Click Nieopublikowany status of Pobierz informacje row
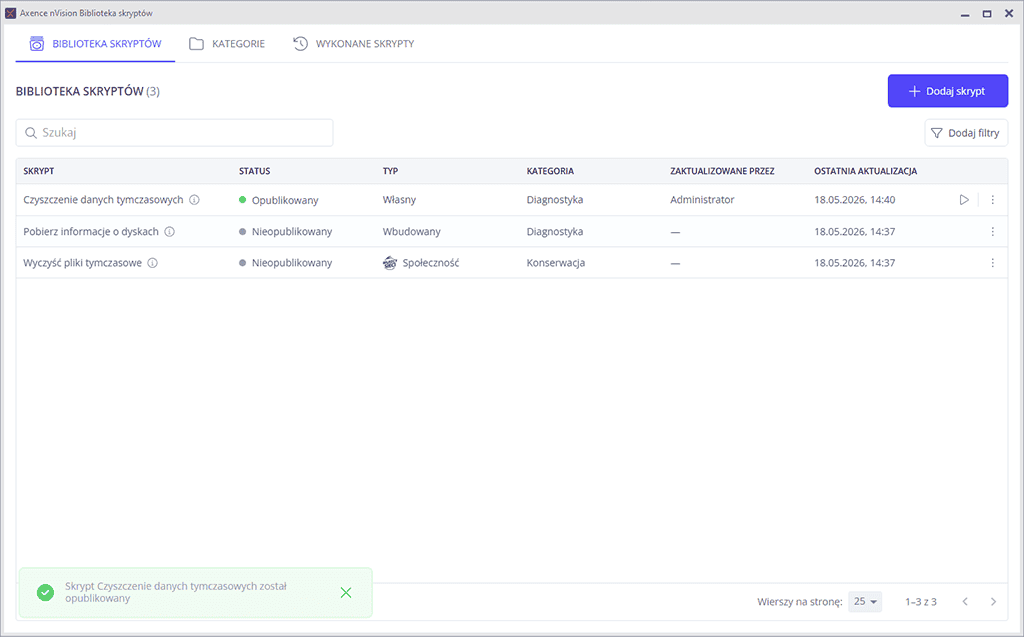Viewport: 1024px width, 637px height. pos(285,231)
